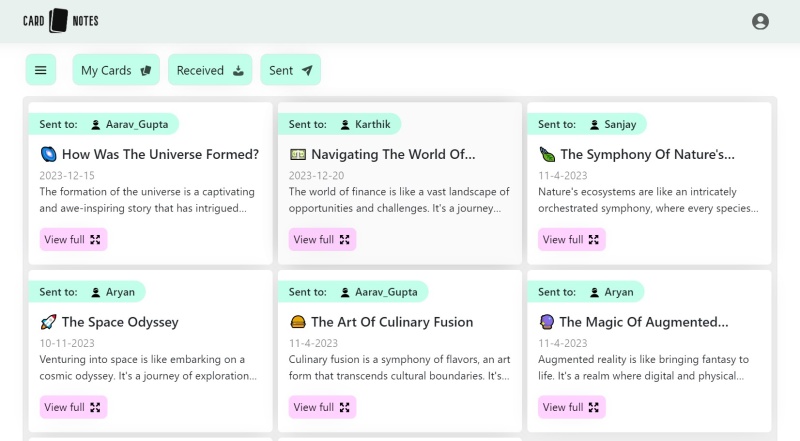Click the Card Notes logo

click(x=61, y=21)
